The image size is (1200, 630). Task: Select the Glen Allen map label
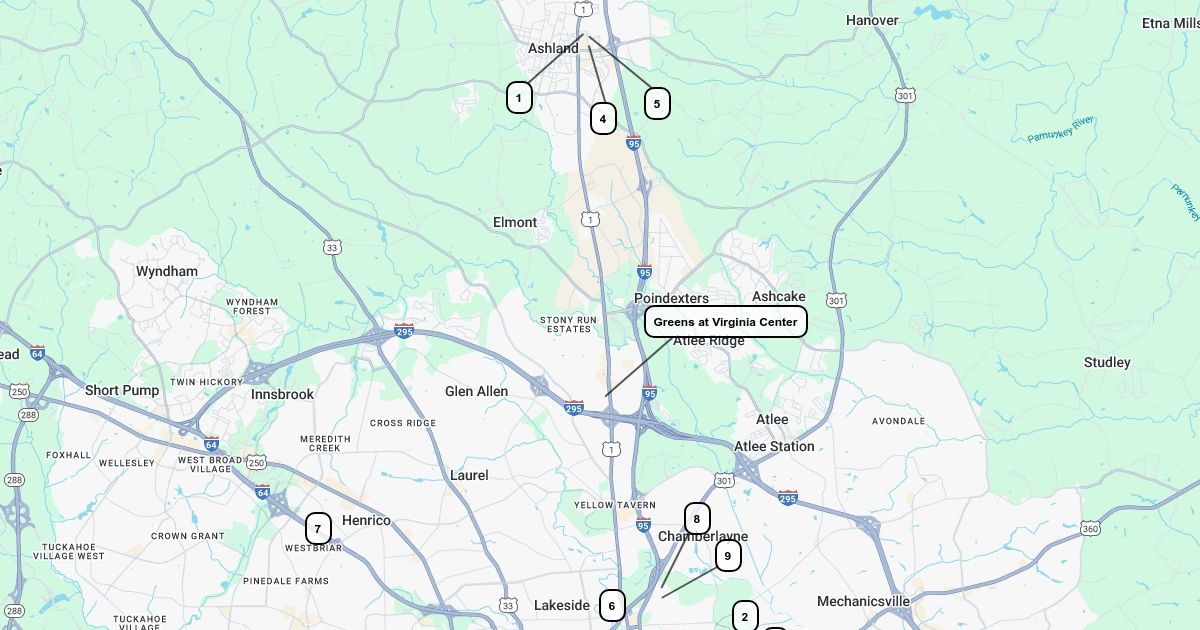click(x=476, y=391)
